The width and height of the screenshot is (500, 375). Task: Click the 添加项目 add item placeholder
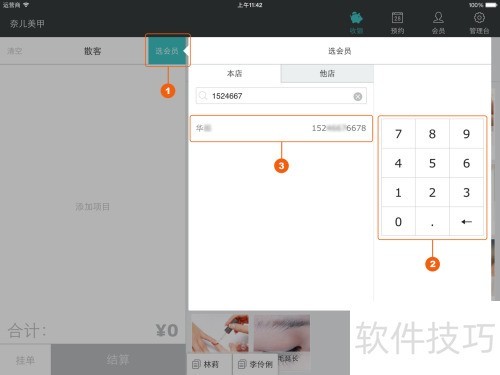pos(93,207)
